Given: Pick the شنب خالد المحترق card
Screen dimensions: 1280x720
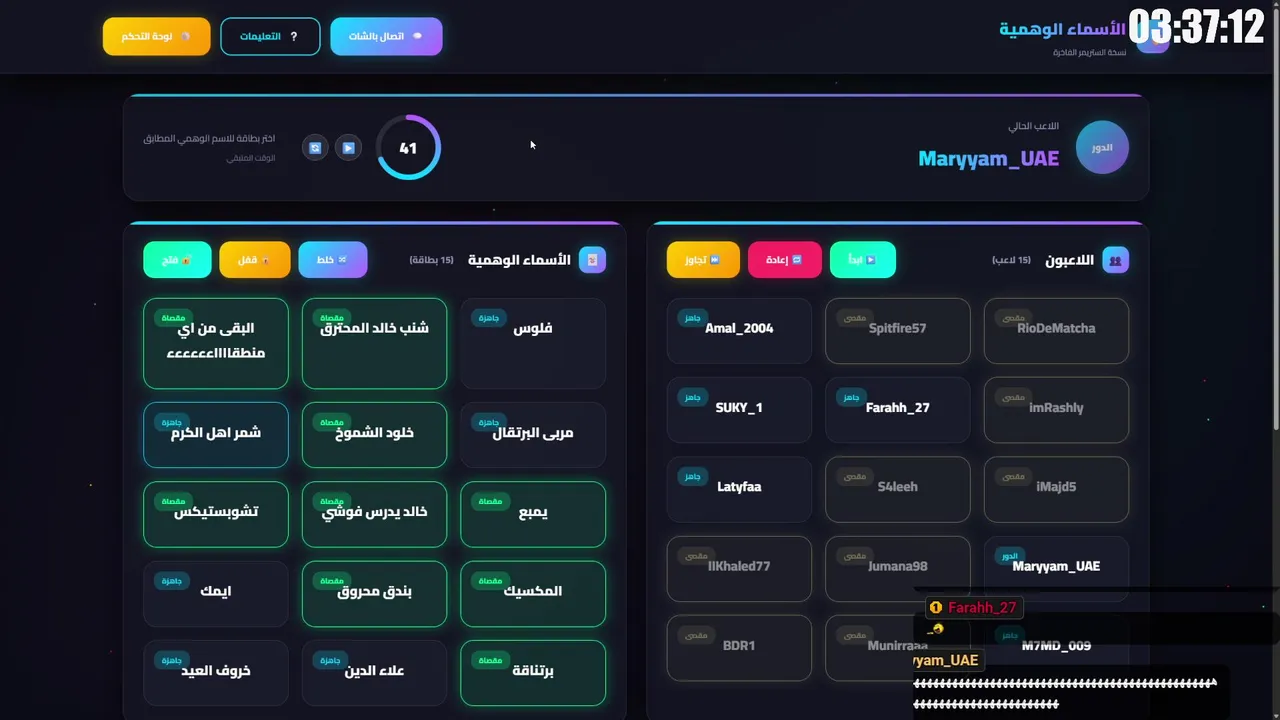Looking at the screenshot, I should coord(374,343).
